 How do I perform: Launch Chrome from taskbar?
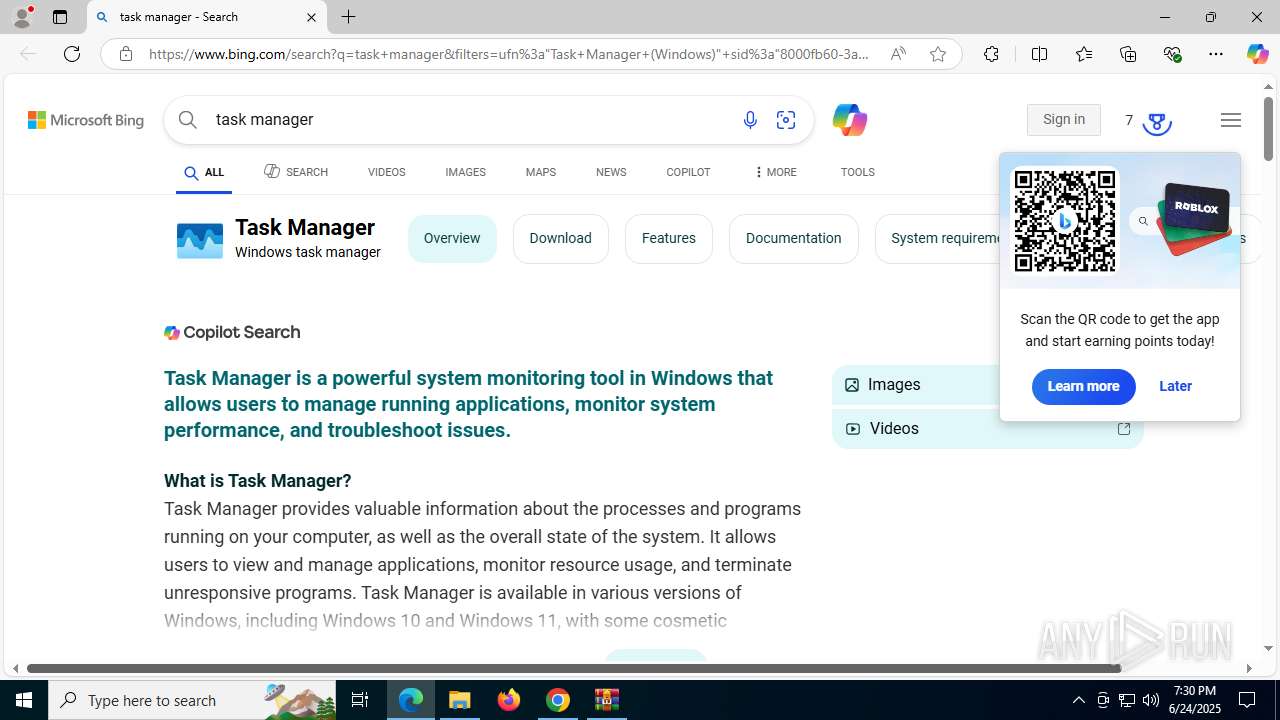(558, 700)
